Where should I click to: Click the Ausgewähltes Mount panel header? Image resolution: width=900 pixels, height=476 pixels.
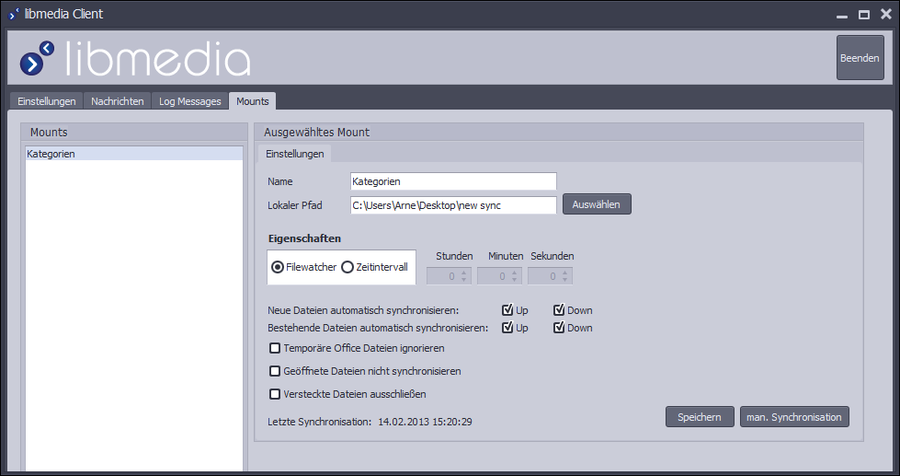coord(558,132)
